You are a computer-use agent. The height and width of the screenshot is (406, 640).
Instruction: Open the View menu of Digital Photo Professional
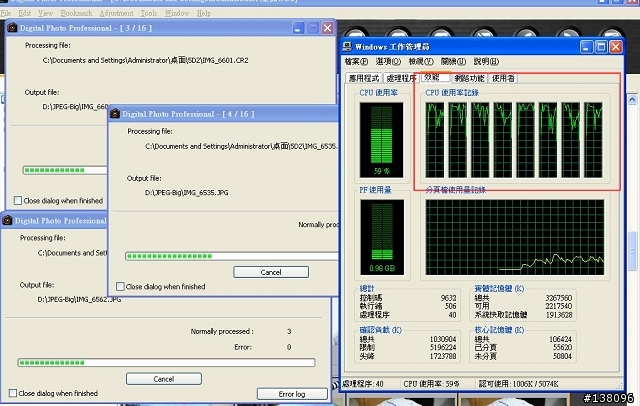point(45,13)
